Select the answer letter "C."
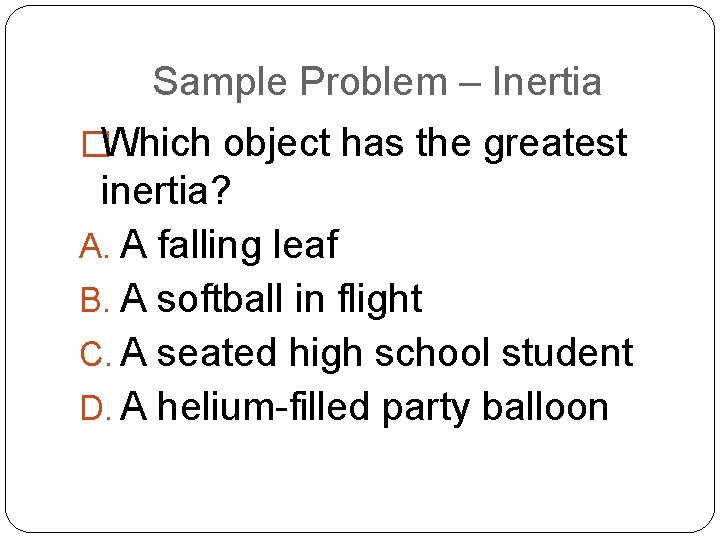This screenshot has width=720, height=540. click(x=99, y=354)
